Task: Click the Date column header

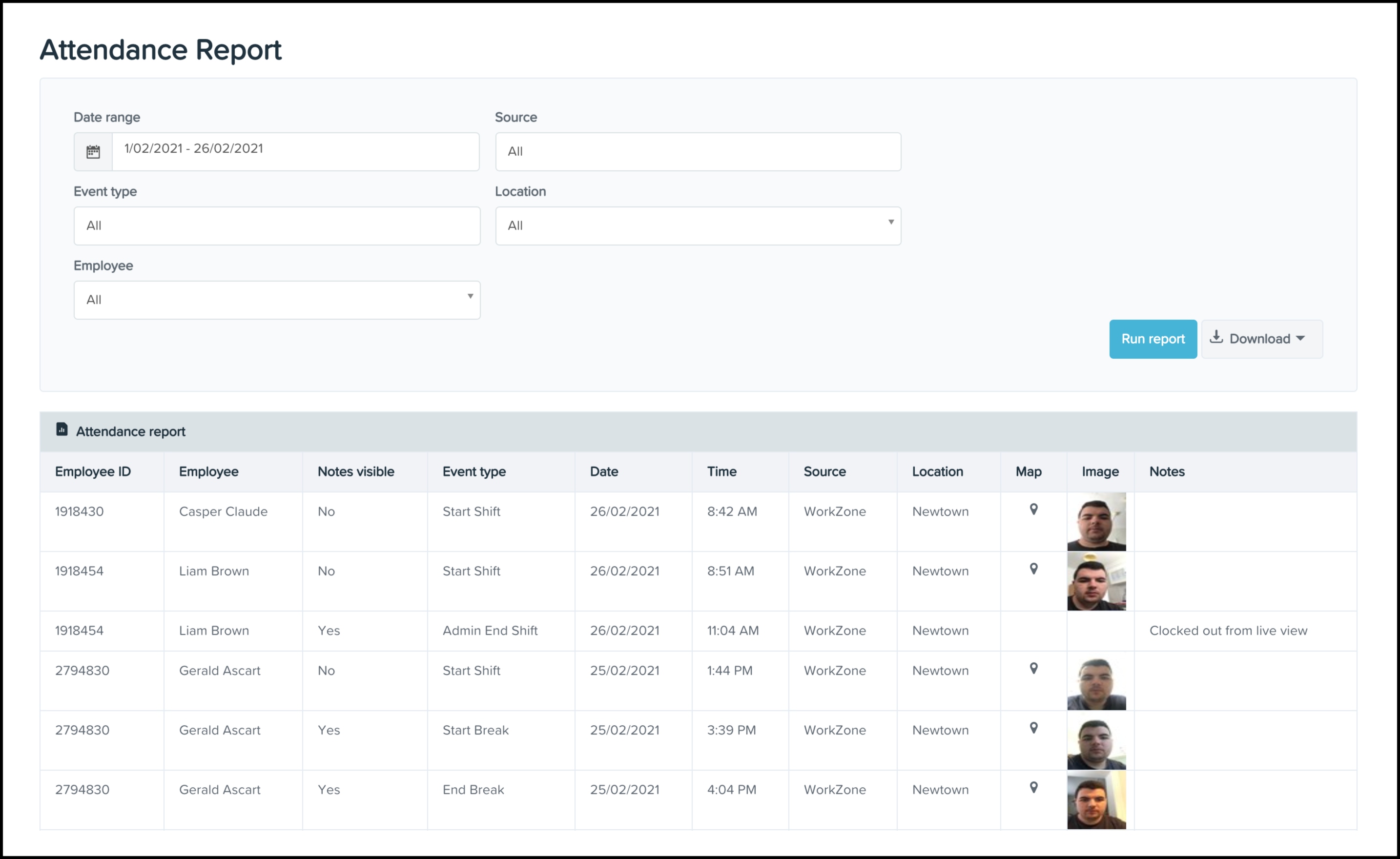Action: pos(603,471)
